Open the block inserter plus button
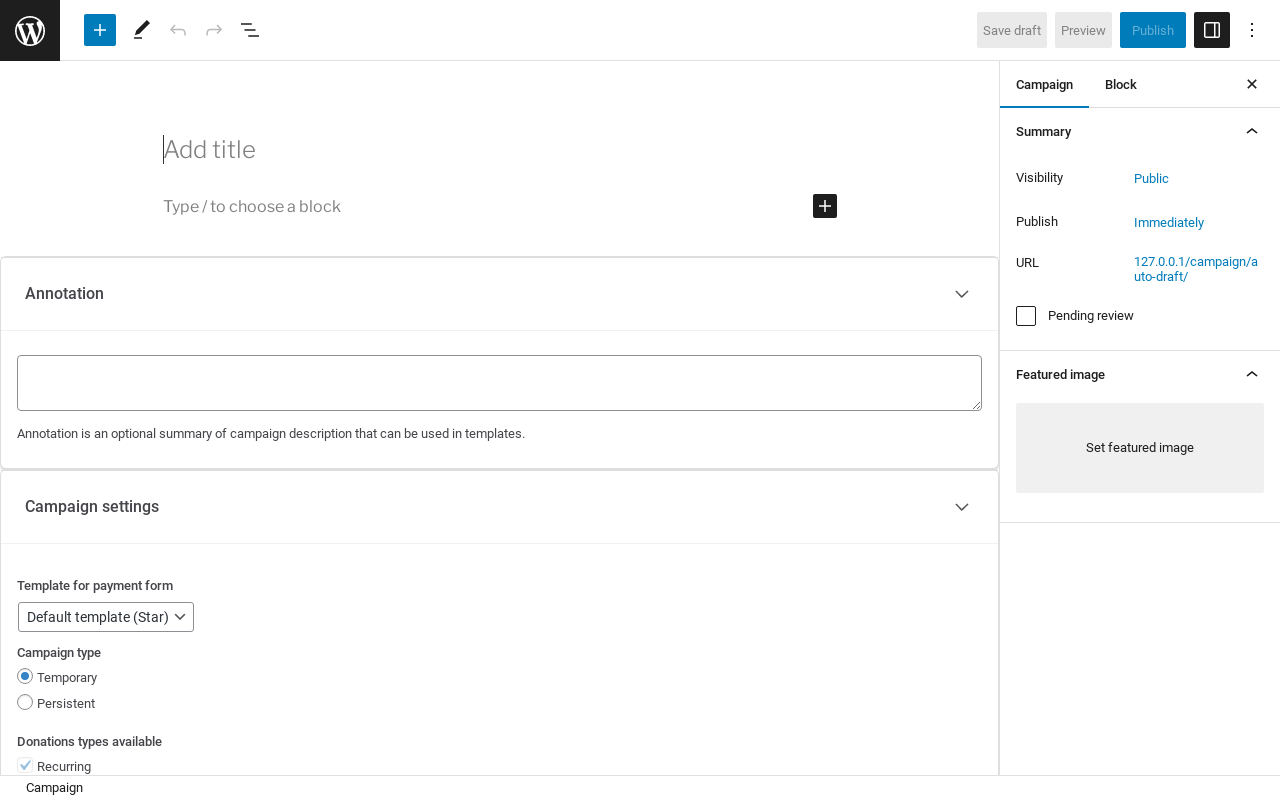Screen dimensions: 1280x800 click(x=100, y=30)
